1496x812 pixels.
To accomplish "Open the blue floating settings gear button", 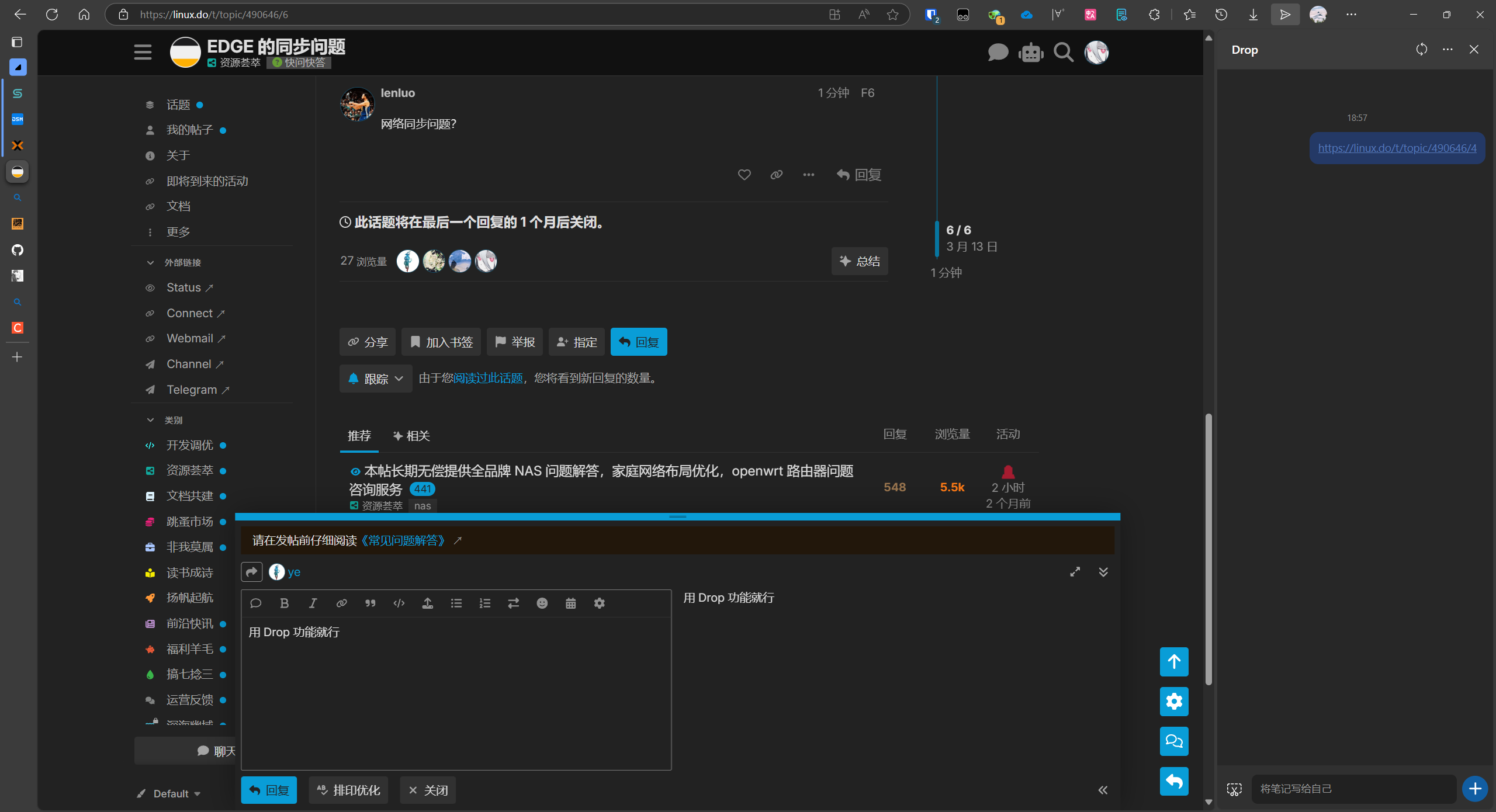I will click(1174, 702).
